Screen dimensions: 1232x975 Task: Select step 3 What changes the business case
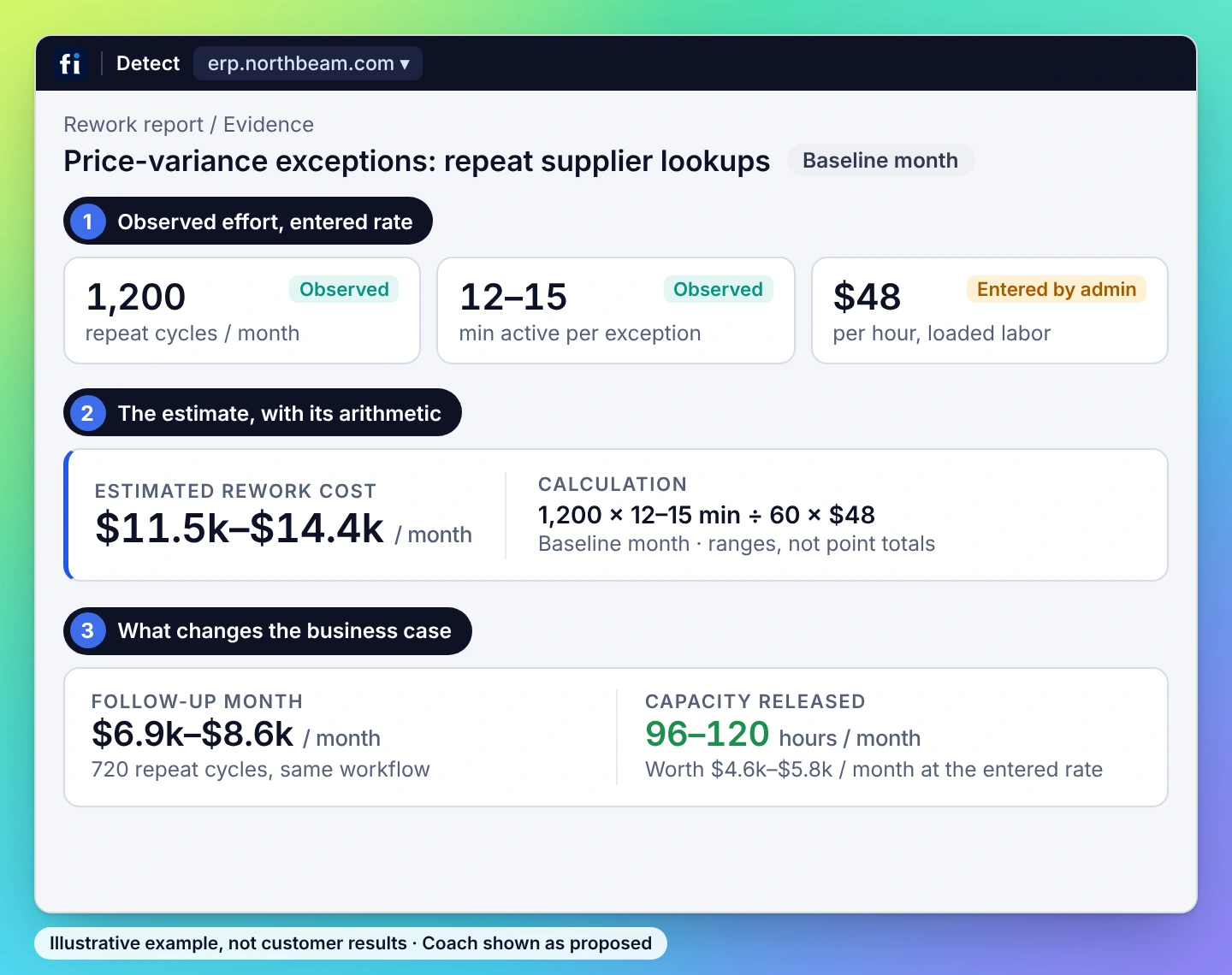coord(268,631)
